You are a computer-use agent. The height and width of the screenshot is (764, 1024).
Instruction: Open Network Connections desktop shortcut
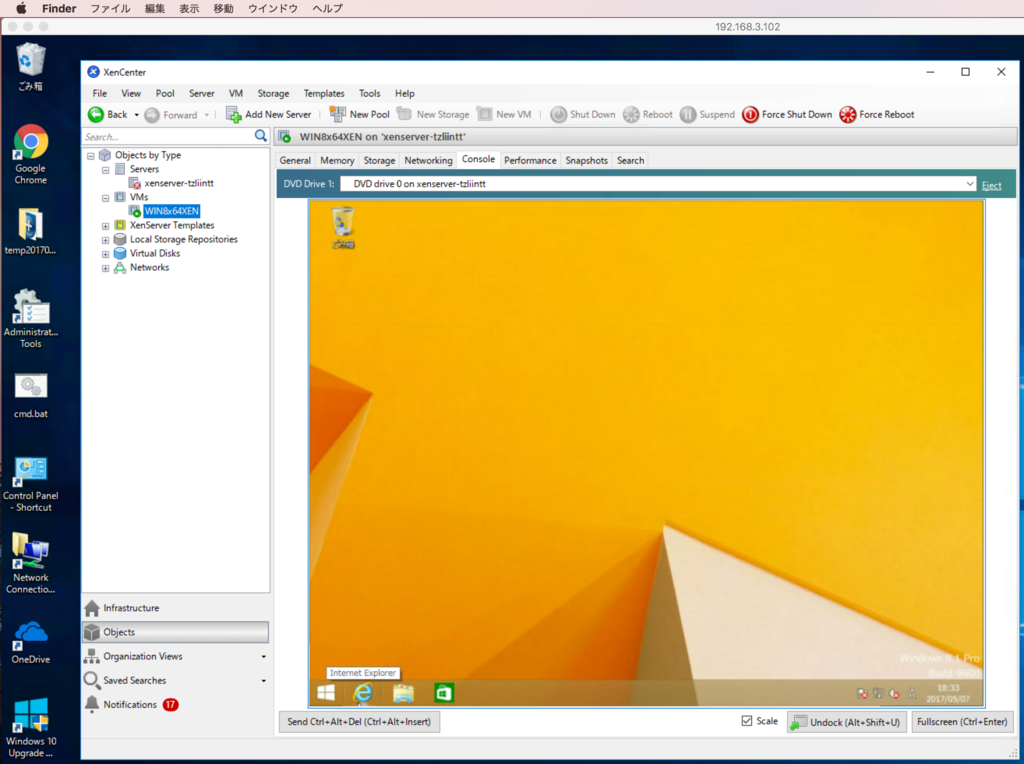(31, 563)
